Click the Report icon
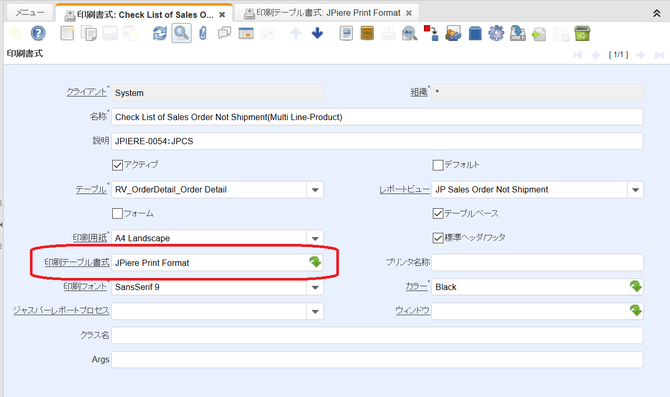 tap(346, 33)
